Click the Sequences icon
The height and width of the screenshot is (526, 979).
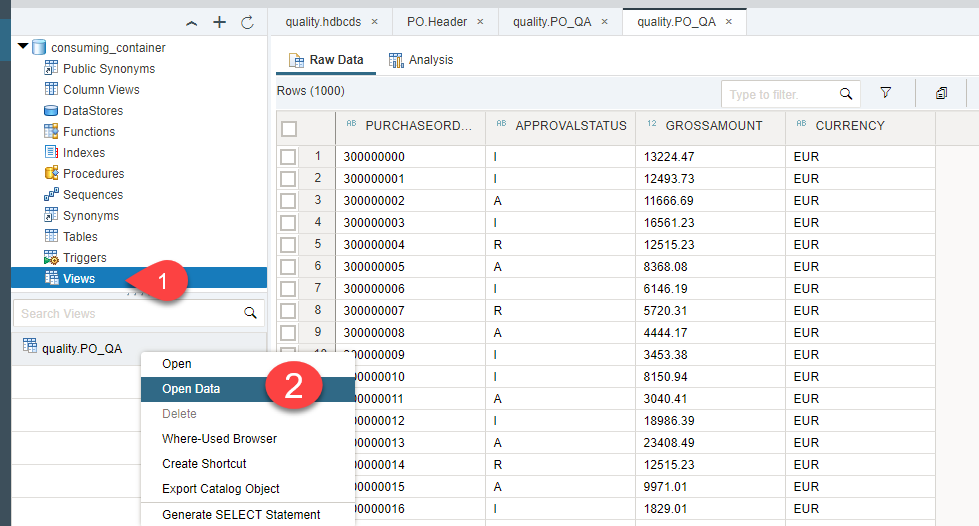51,194
